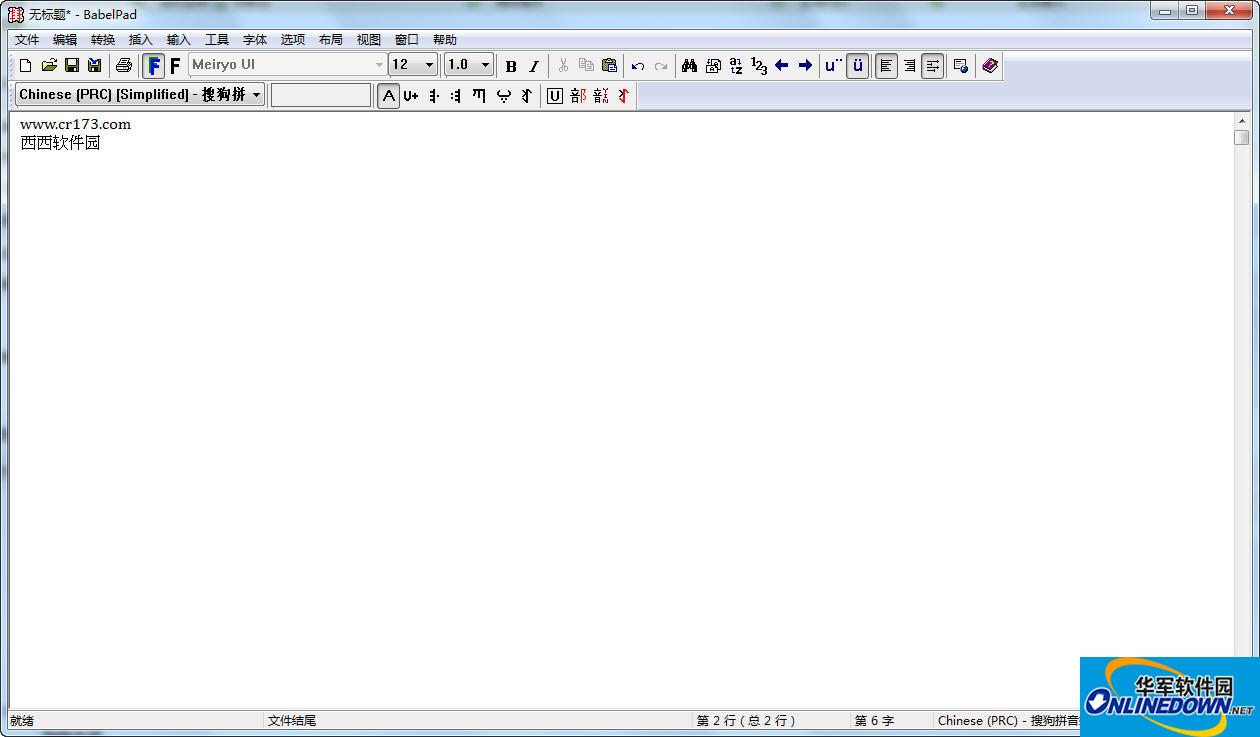Click the open file folder icon
1260x737 pixels.
(x=49, y=66)
